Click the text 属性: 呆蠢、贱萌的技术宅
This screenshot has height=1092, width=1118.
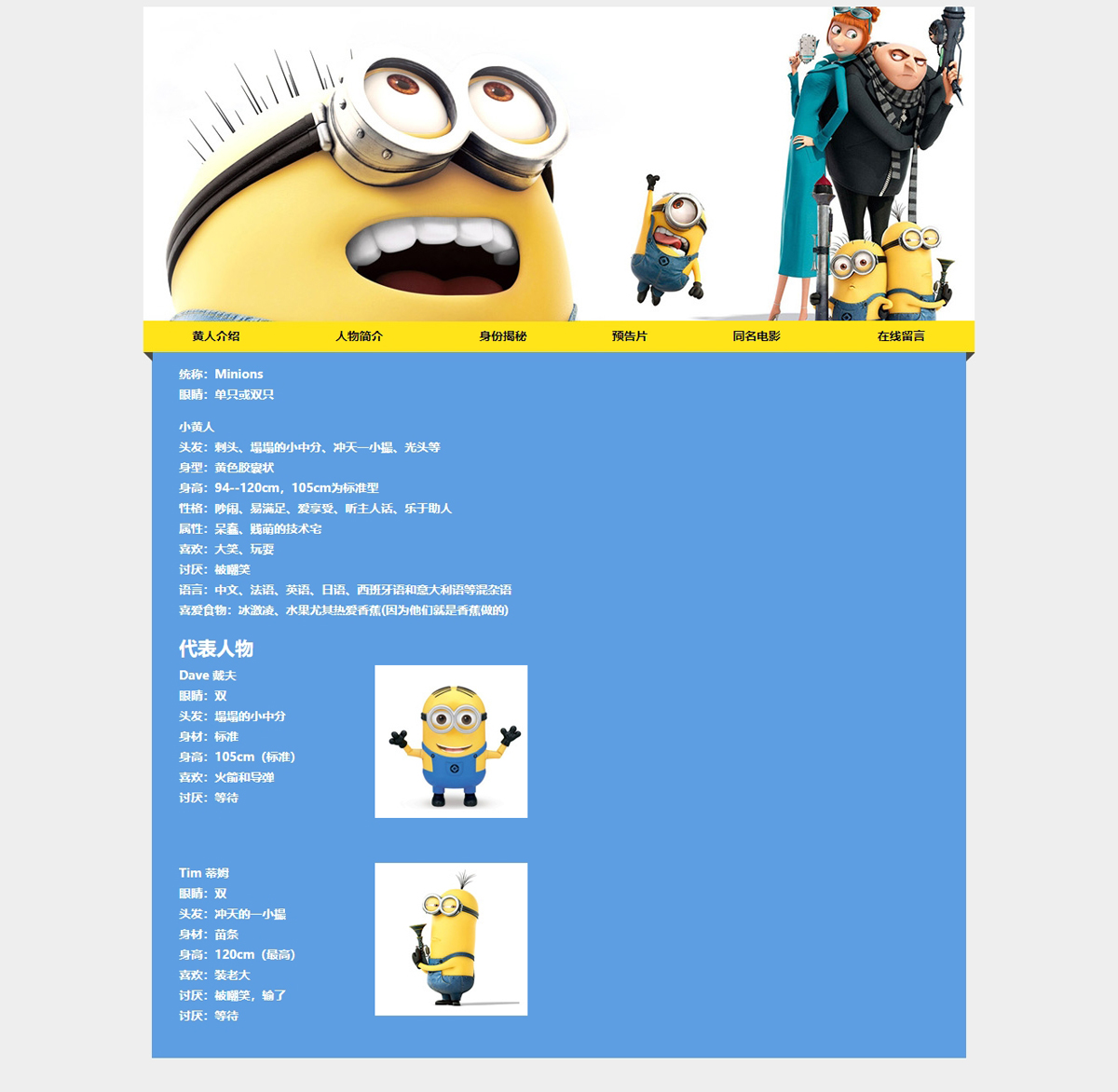point(251,529)
